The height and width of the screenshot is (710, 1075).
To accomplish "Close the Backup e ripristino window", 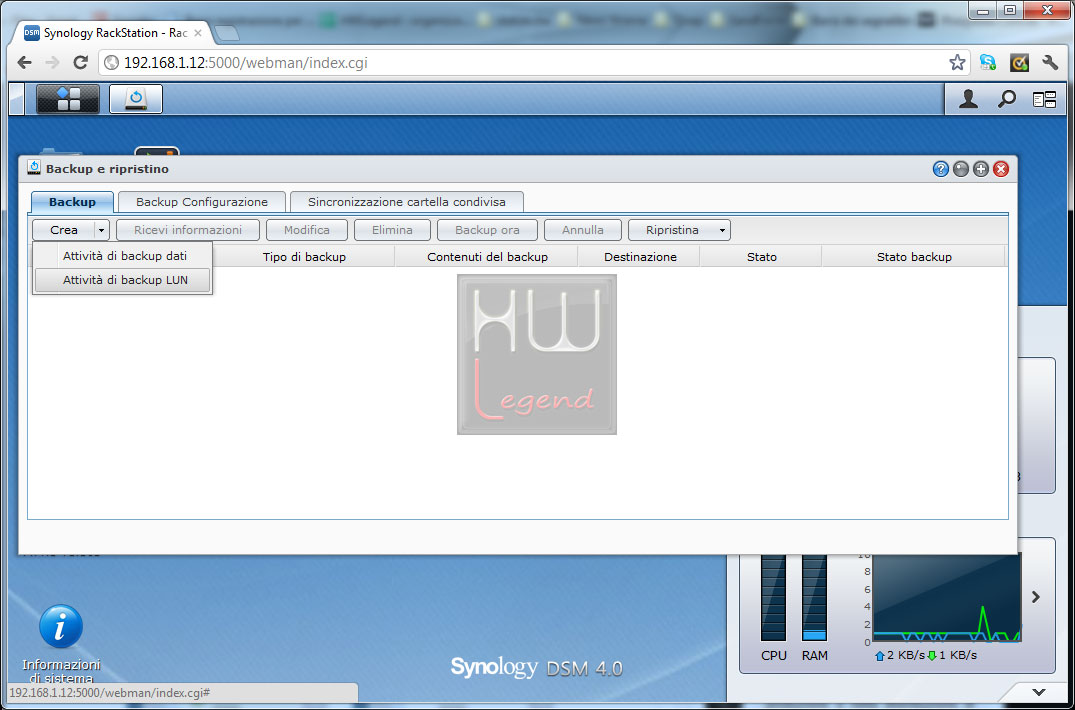I will point(1001,169).
